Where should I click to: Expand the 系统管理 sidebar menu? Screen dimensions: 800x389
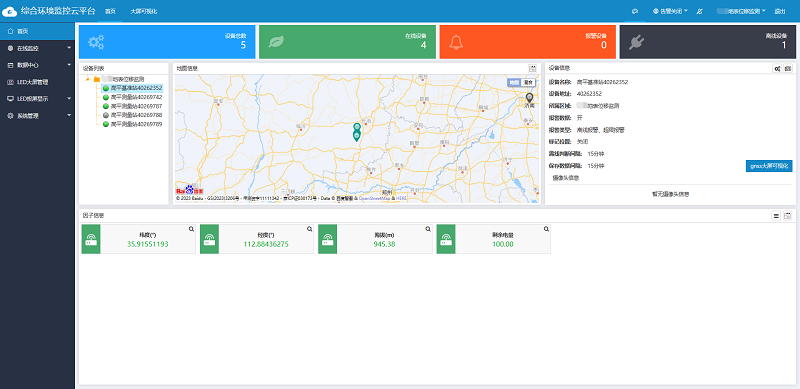[37, 116]
